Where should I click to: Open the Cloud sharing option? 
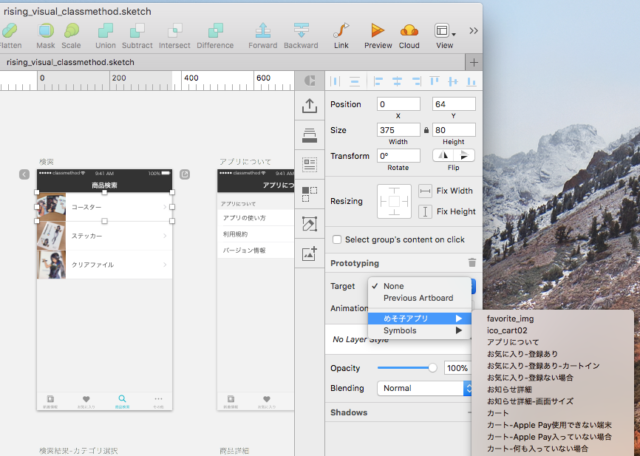pyautogui.click(x=409, y=31)
